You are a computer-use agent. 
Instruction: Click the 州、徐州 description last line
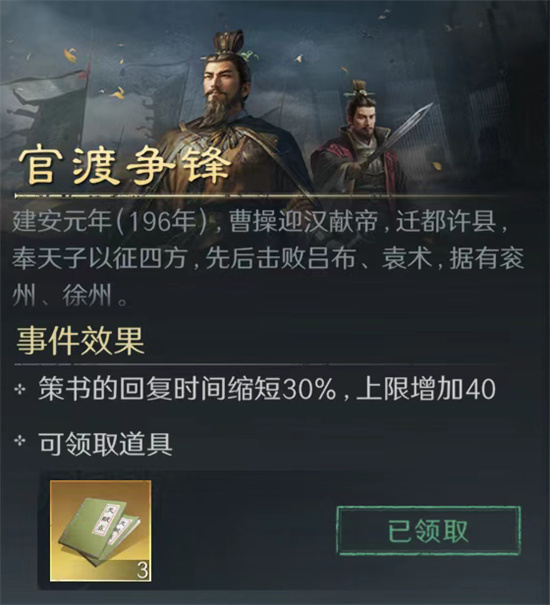(70, 296)
